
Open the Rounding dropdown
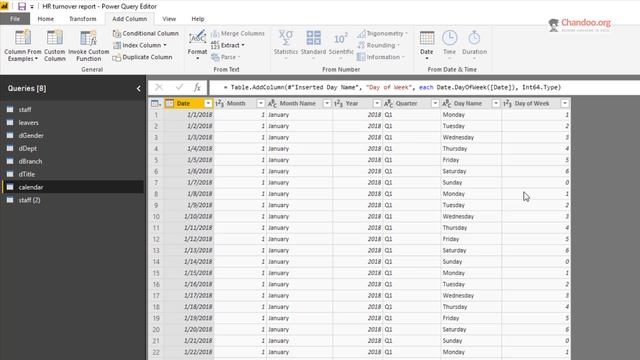pyautogui.click(x=378, y=45)
